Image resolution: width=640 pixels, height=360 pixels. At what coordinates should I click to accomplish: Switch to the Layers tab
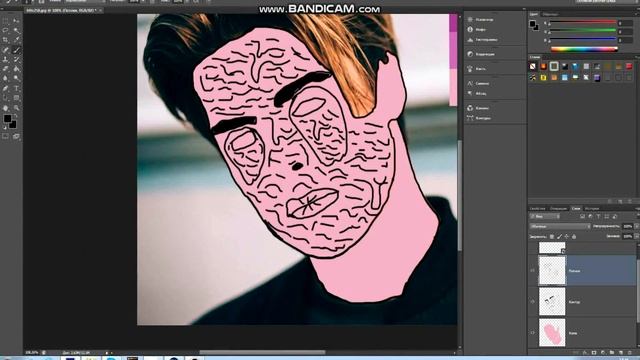pos(576,209)
